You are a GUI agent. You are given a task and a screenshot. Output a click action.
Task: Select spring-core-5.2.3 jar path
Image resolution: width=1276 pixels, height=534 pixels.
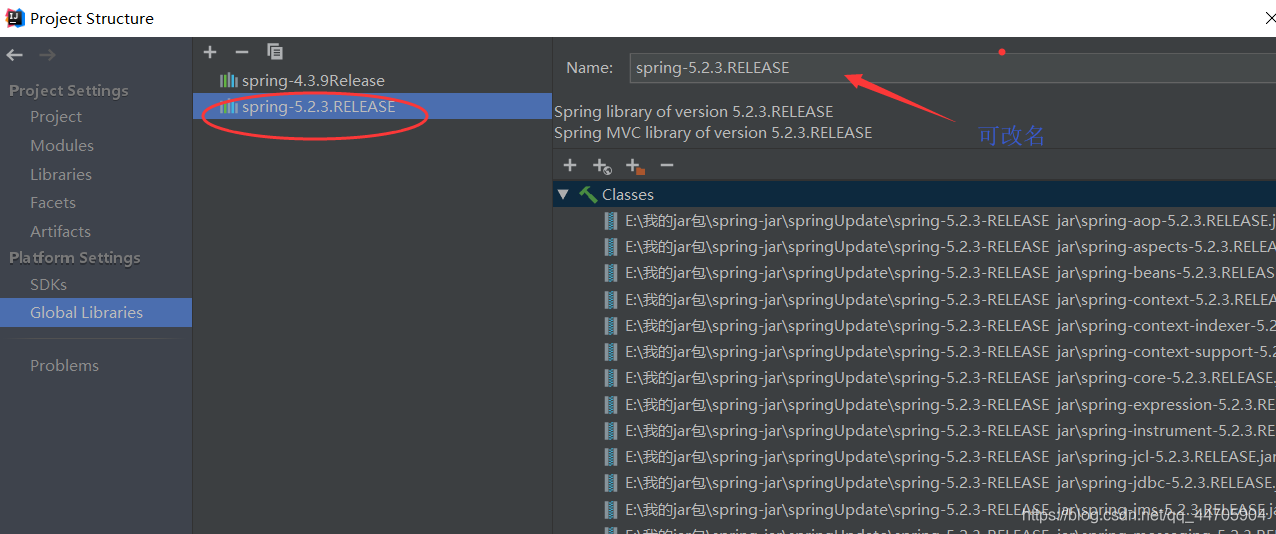tap(950, 378)
